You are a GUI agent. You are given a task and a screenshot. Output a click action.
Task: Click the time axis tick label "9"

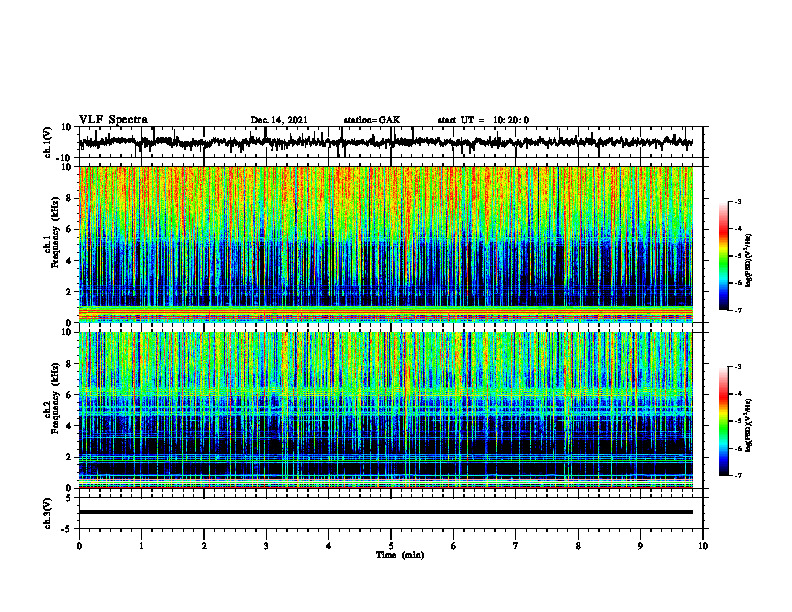(x=640, y=546)
